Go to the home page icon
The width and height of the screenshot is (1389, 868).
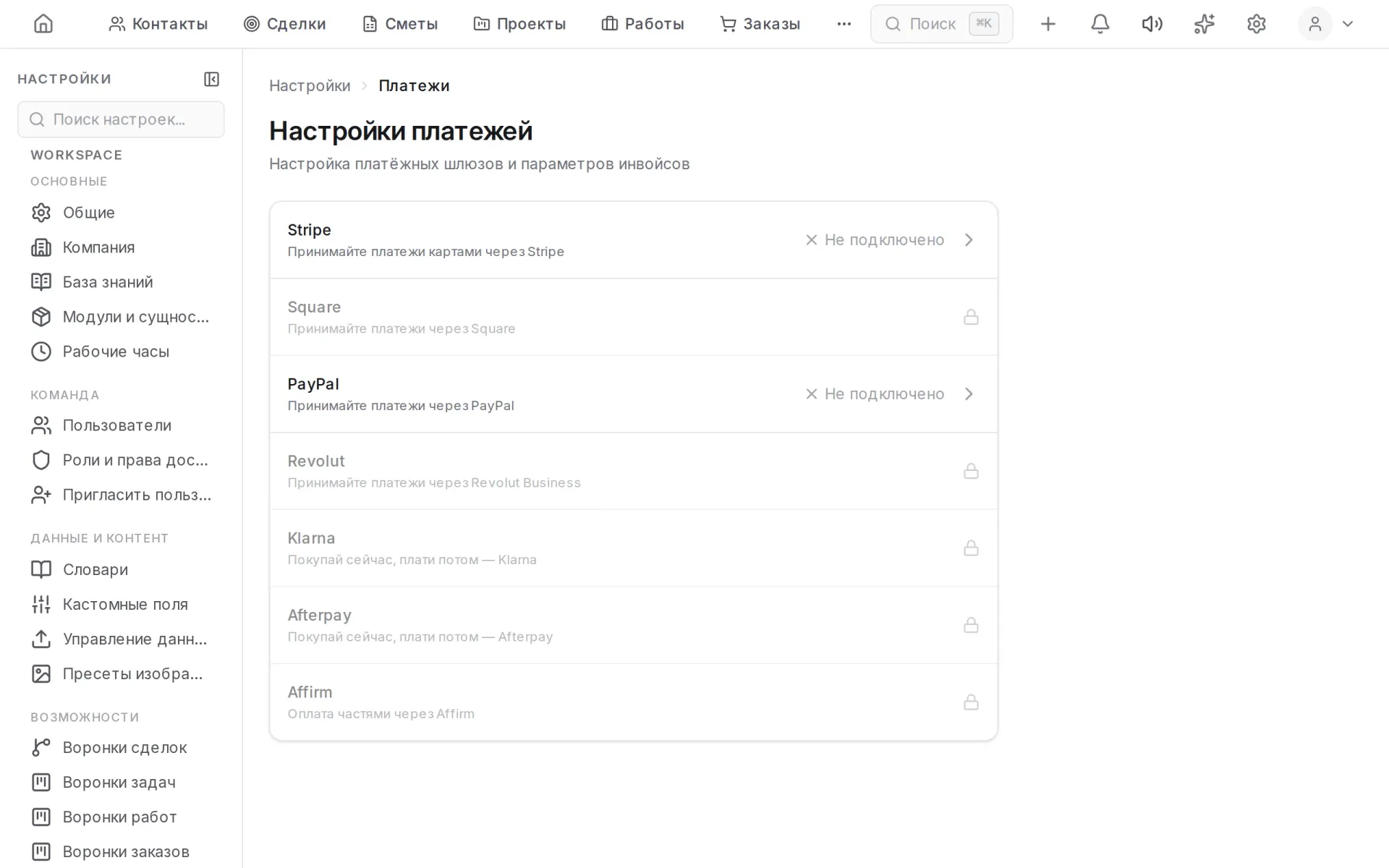[x=43, y=24]
